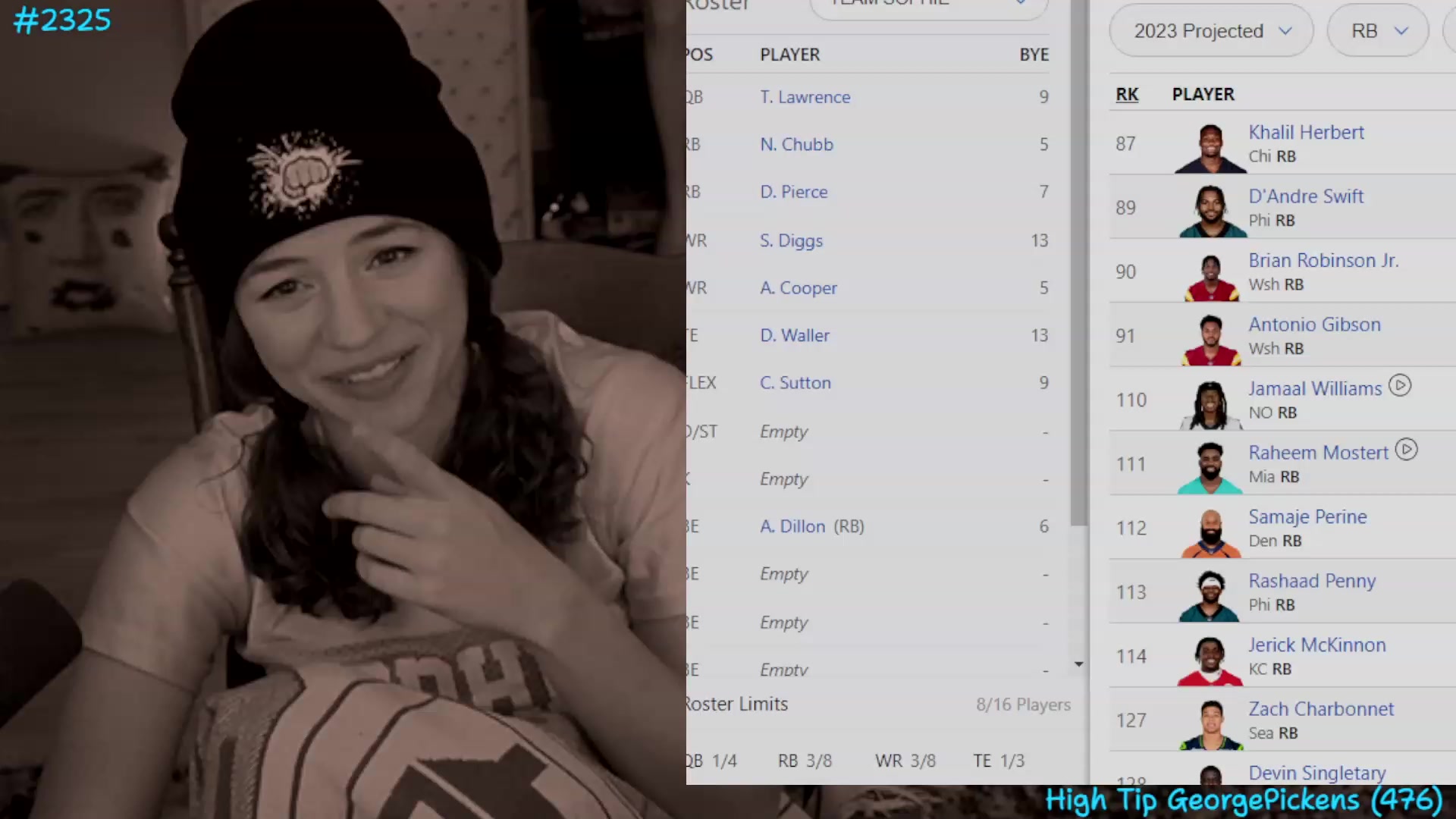Click the roster panel scrollbar
The image size is (1456, 819).
click(1078, 262)
